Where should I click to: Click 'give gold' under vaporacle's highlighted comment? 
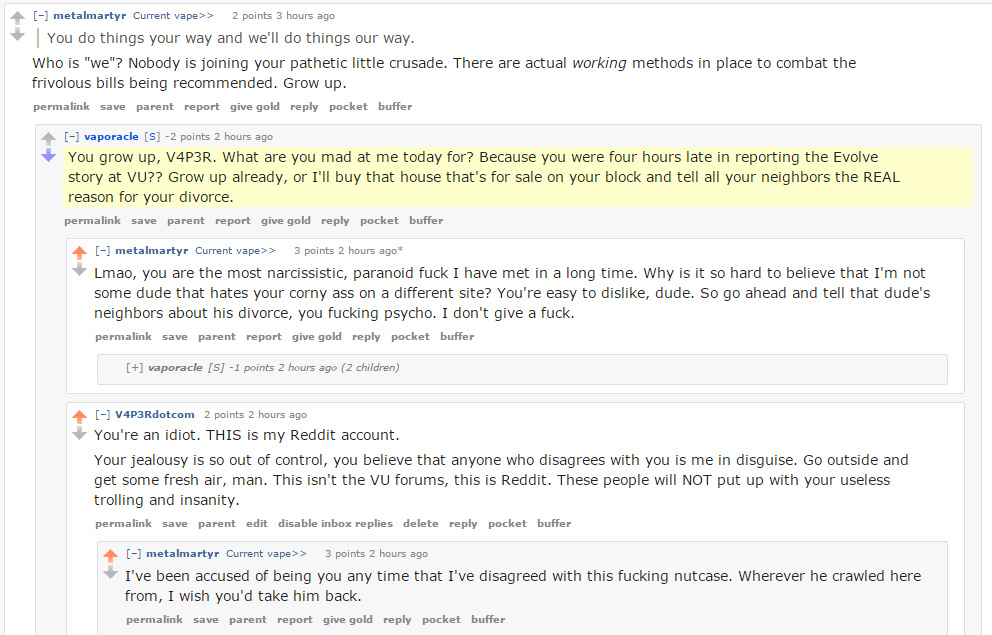click(286, 221)
